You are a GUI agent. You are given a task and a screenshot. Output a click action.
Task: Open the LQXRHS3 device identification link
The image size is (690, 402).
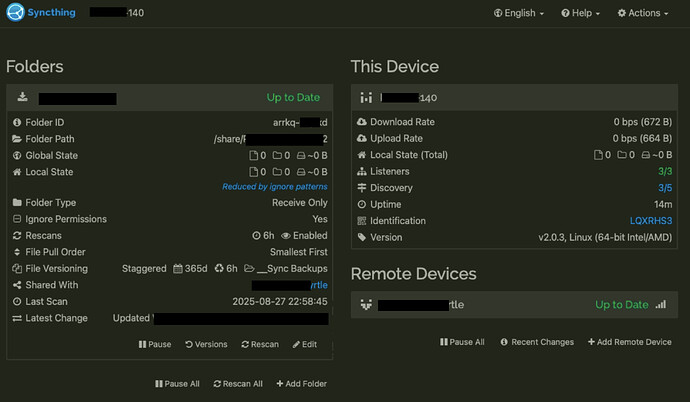click(651, 221)
